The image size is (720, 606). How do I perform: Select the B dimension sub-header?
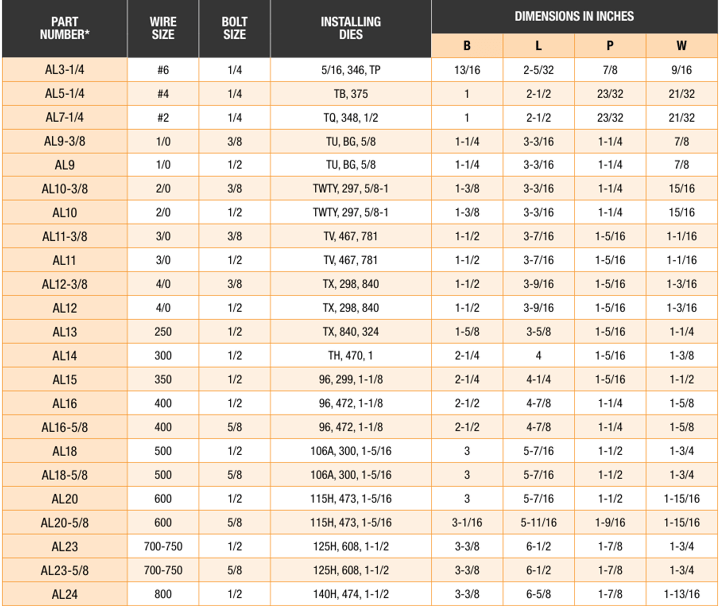(x=466, y=46)
